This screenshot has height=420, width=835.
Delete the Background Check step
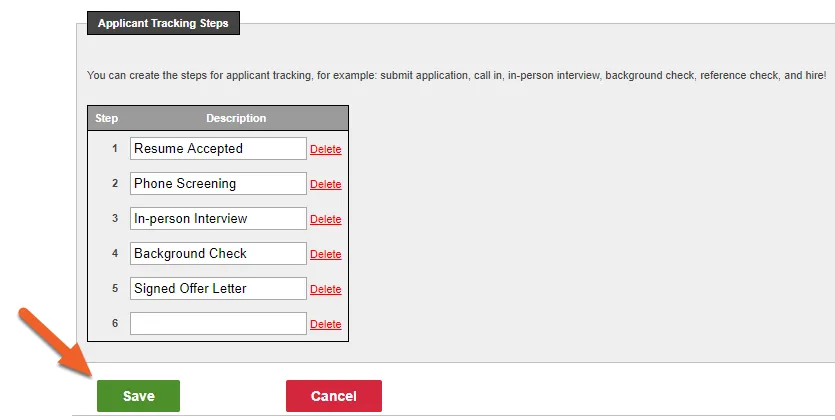[x=325, y=254]
